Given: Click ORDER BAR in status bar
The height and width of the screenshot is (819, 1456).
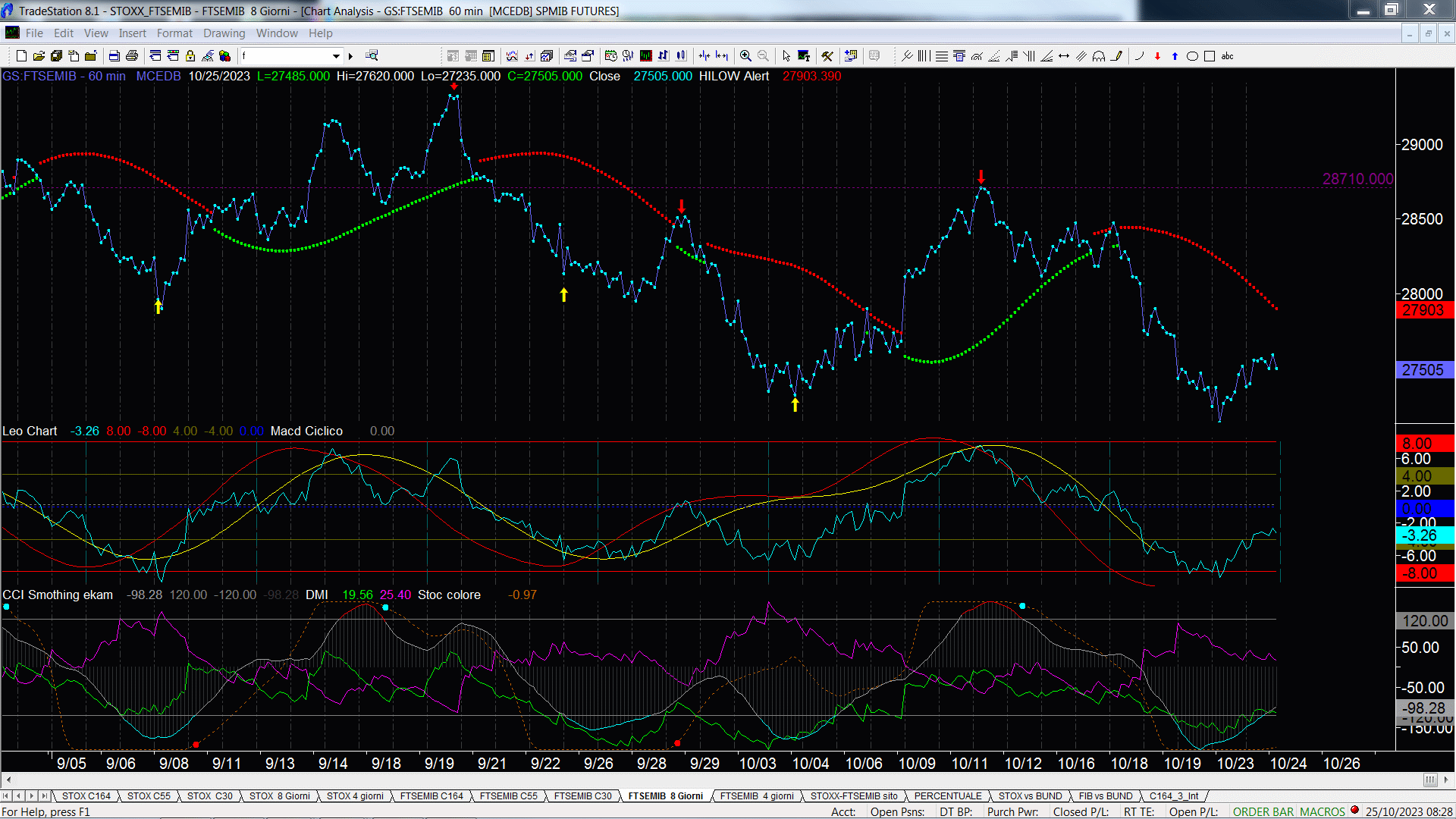Looking at the screenshot, I should (x=1263, y=811).
